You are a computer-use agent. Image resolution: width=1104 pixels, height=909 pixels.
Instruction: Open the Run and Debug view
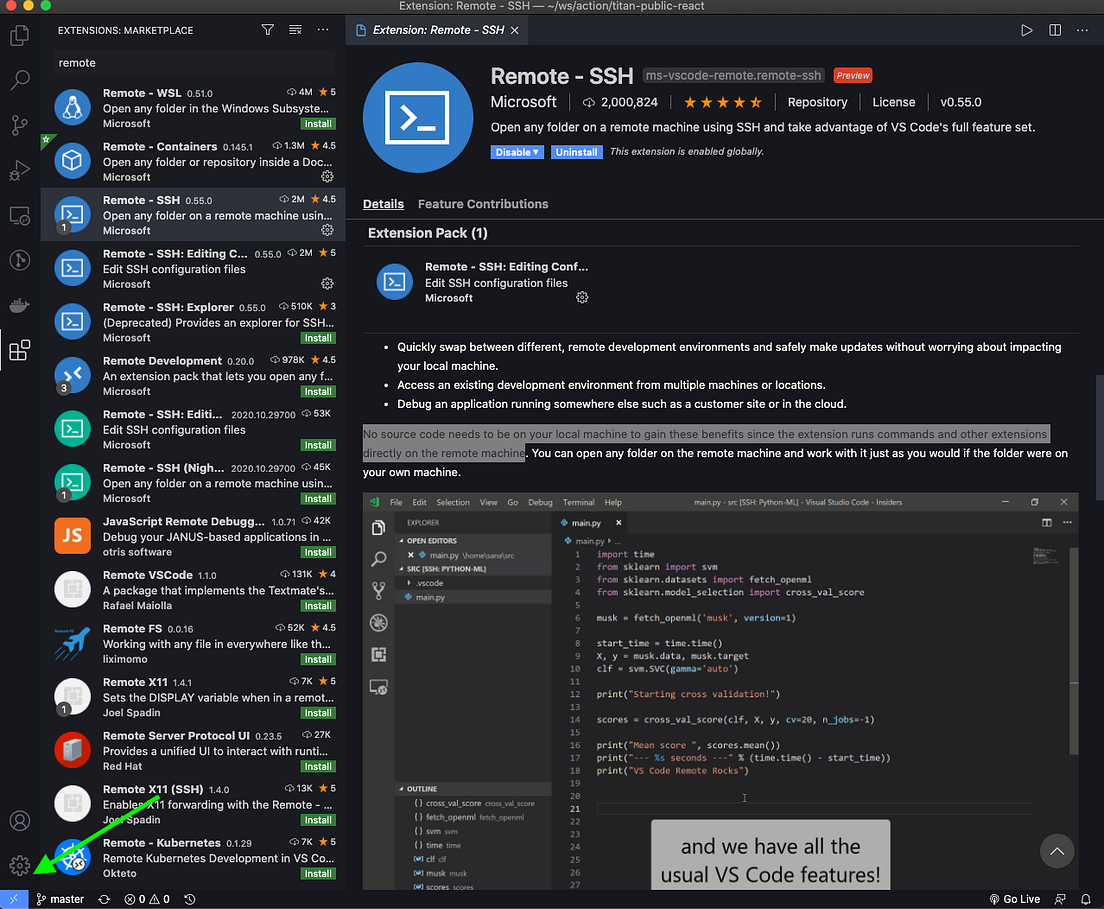tap(20, 171)
